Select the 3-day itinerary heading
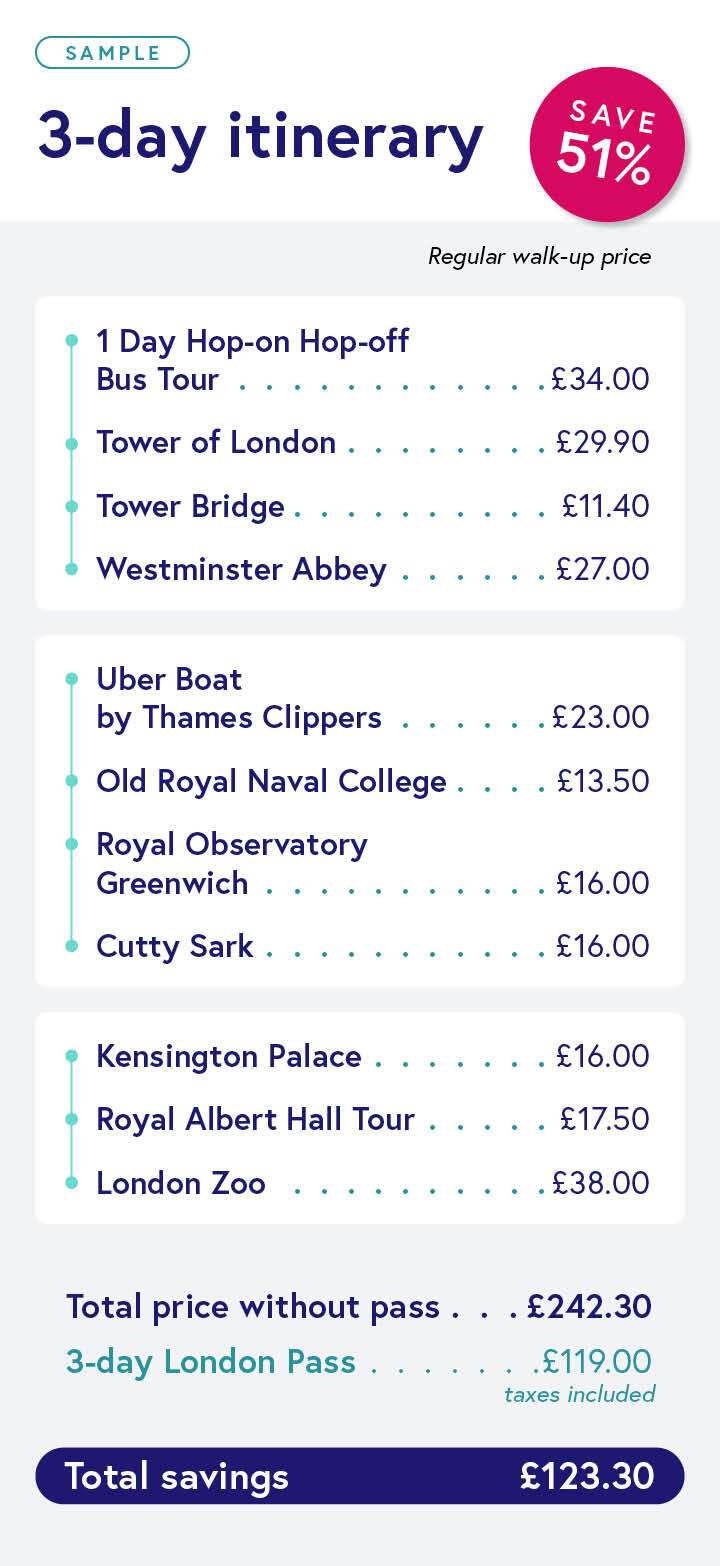This screenshot has height=1566, width=720. tap(261, 137)
